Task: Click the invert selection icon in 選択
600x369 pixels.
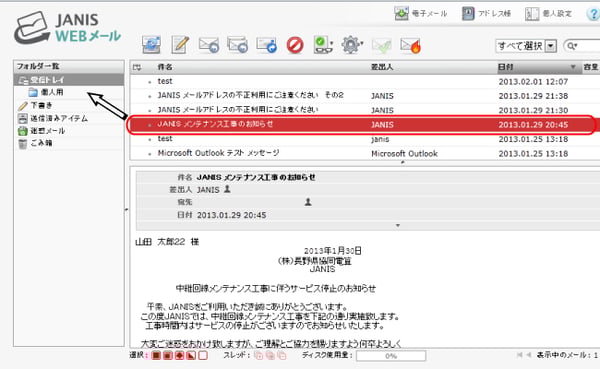Action: (191, 356)
